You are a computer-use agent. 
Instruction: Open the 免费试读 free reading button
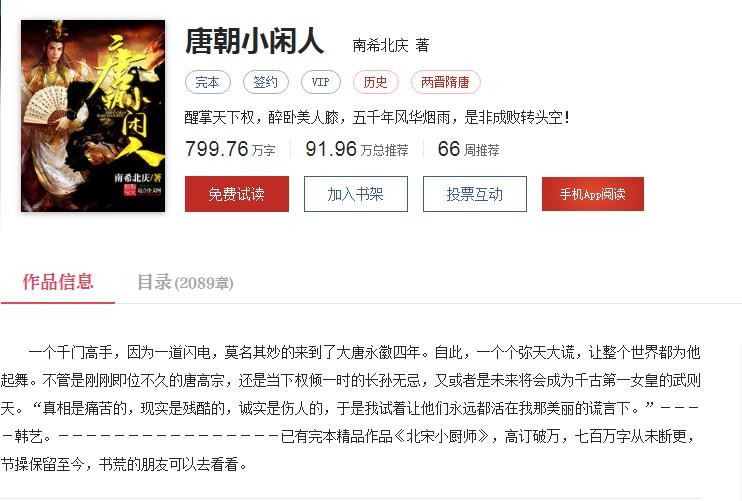(x=237, y=194)
